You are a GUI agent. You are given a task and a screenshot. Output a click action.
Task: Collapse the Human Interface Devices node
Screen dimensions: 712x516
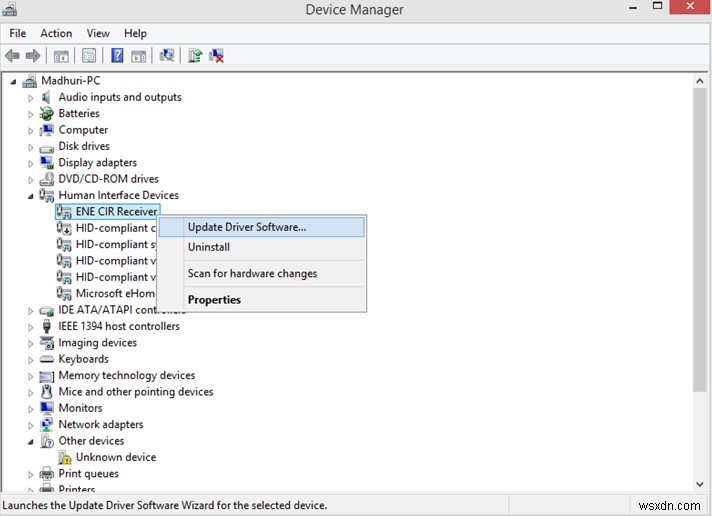click(x=30, y=196)
